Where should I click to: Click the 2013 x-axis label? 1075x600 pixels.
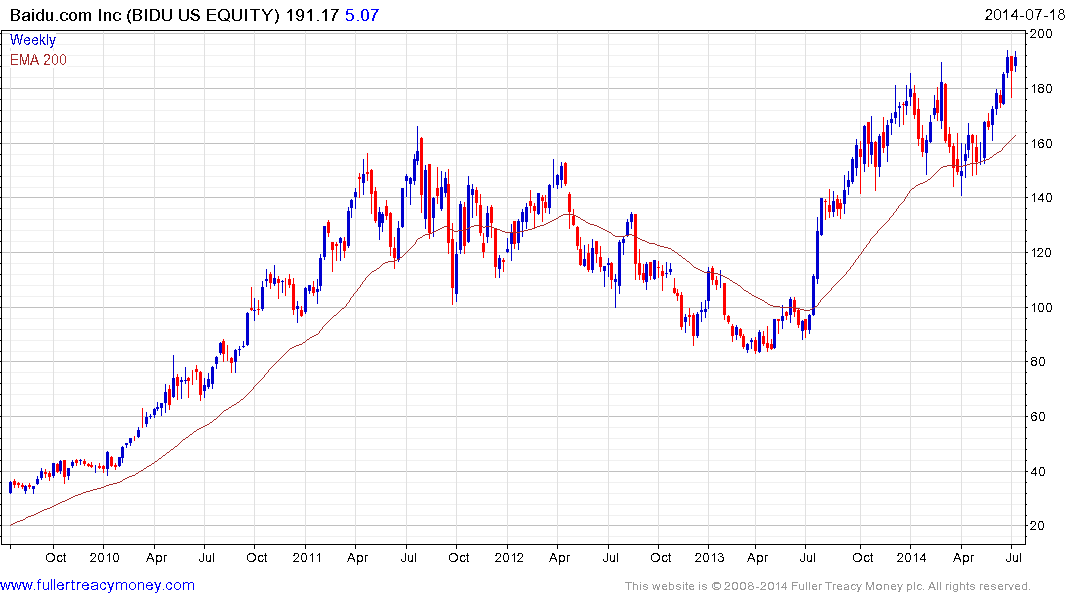pos(709,557)
